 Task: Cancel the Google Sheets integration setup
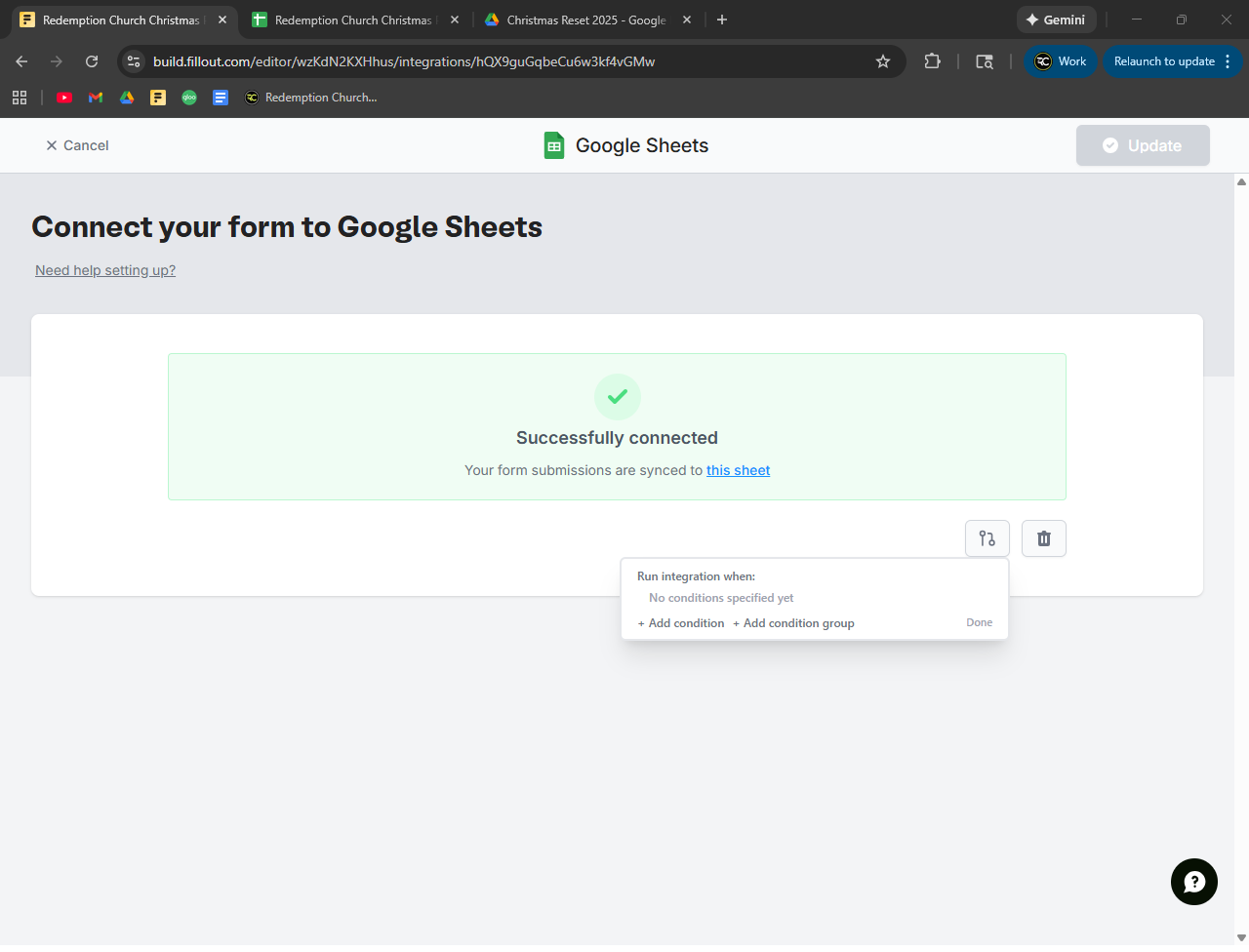[x=77, y=145]
